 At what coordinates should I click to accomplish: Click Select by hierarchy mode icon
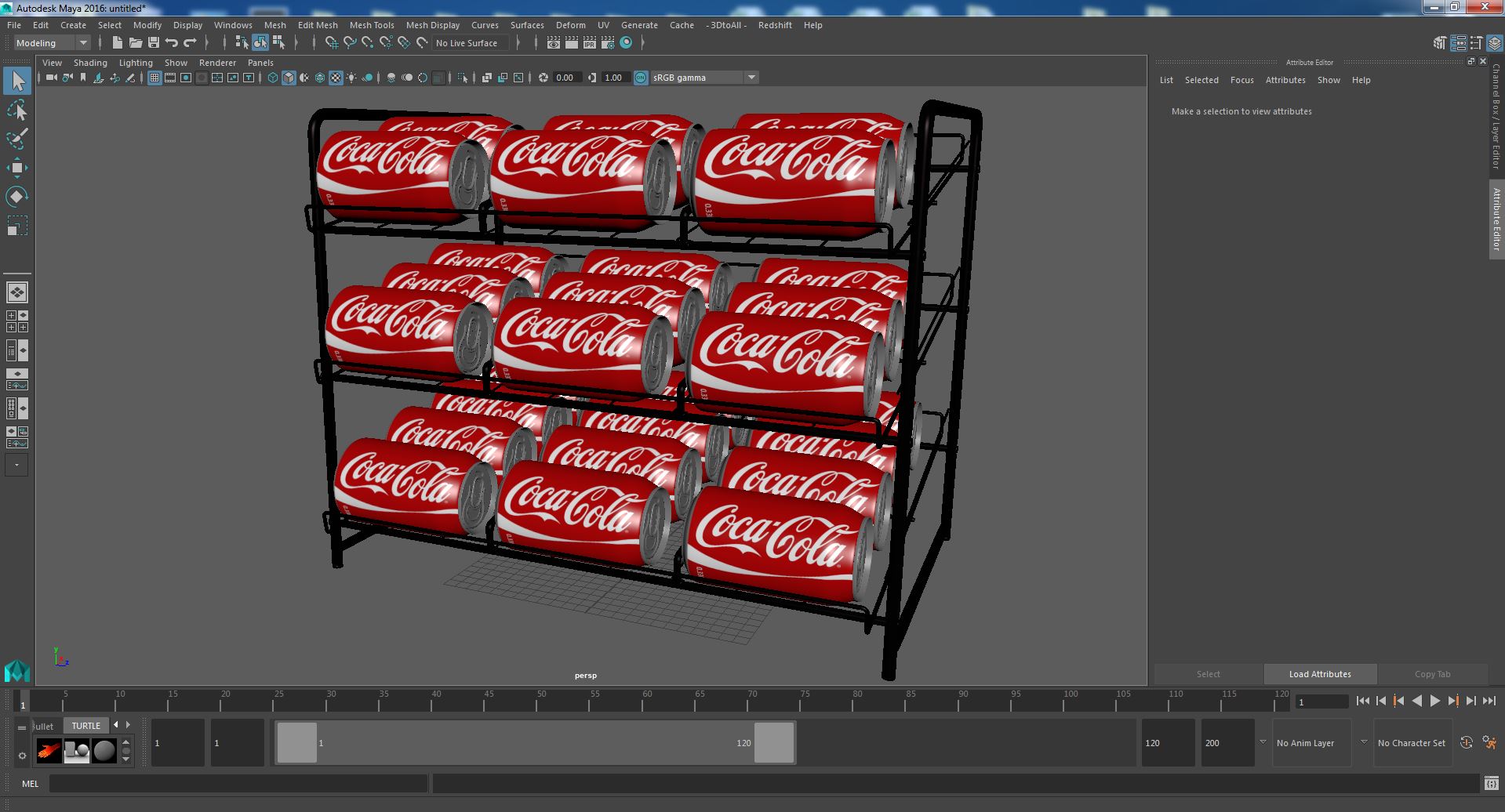click(242, 43)
